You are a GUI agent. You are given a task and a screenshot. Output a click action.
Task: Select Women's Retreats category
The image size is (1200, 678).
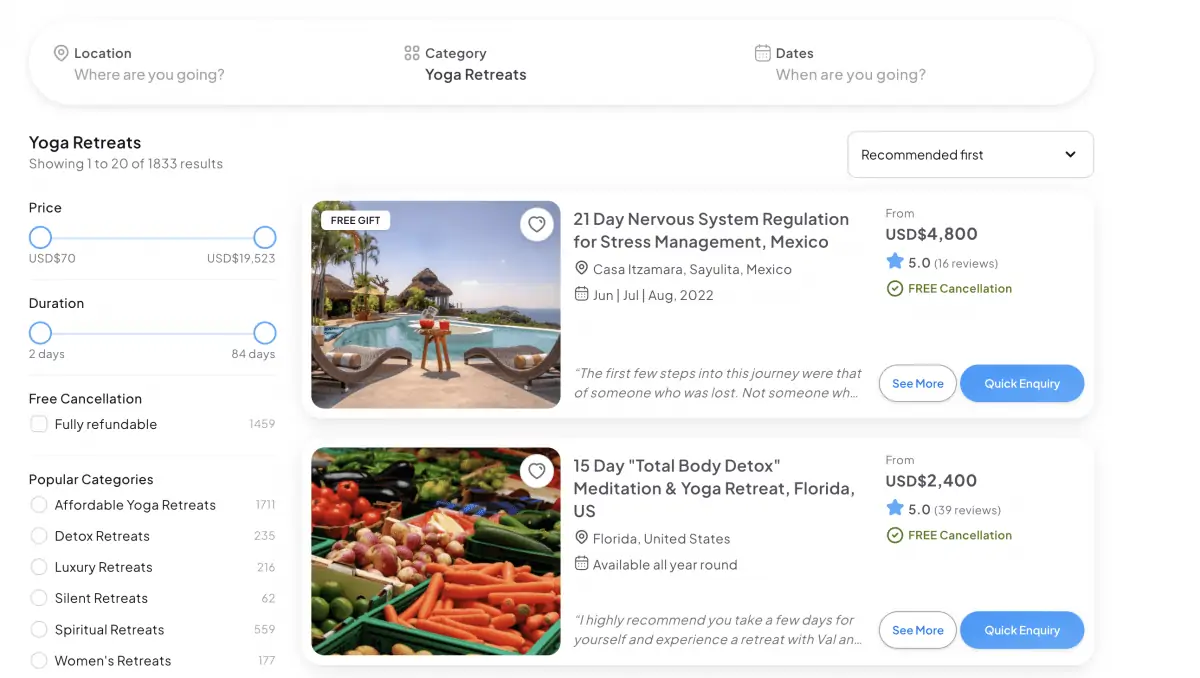[x=39, y=660]
